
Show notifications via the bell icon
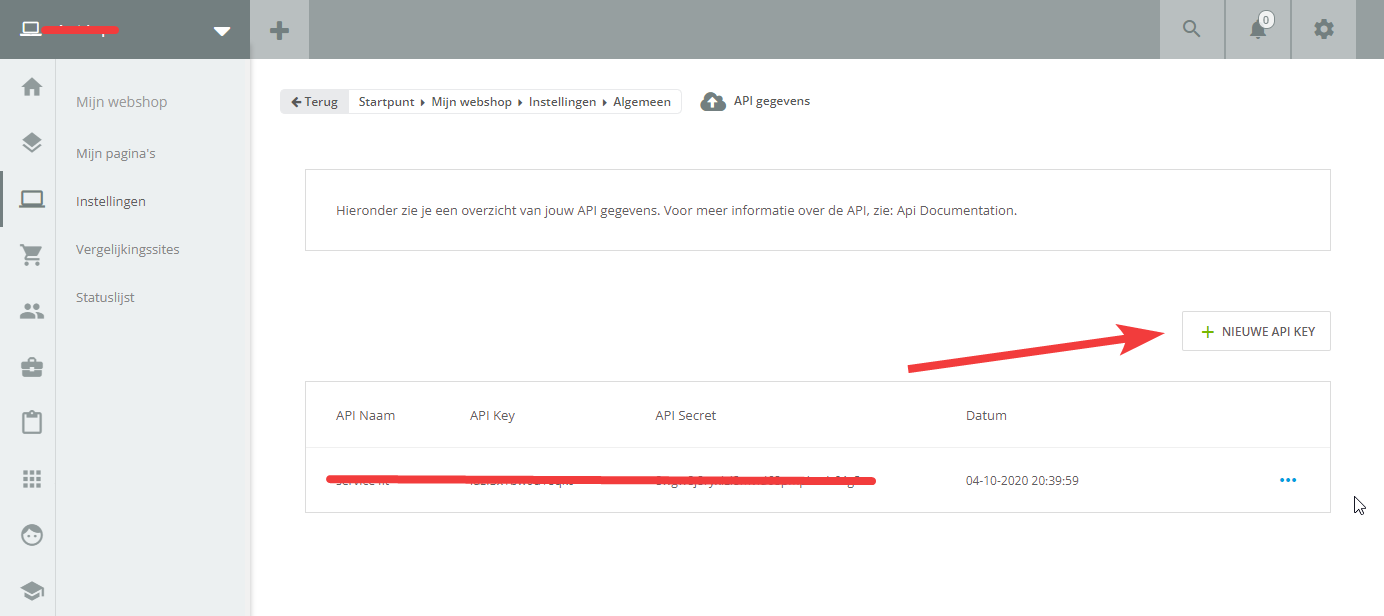[x=1258, y=29]
